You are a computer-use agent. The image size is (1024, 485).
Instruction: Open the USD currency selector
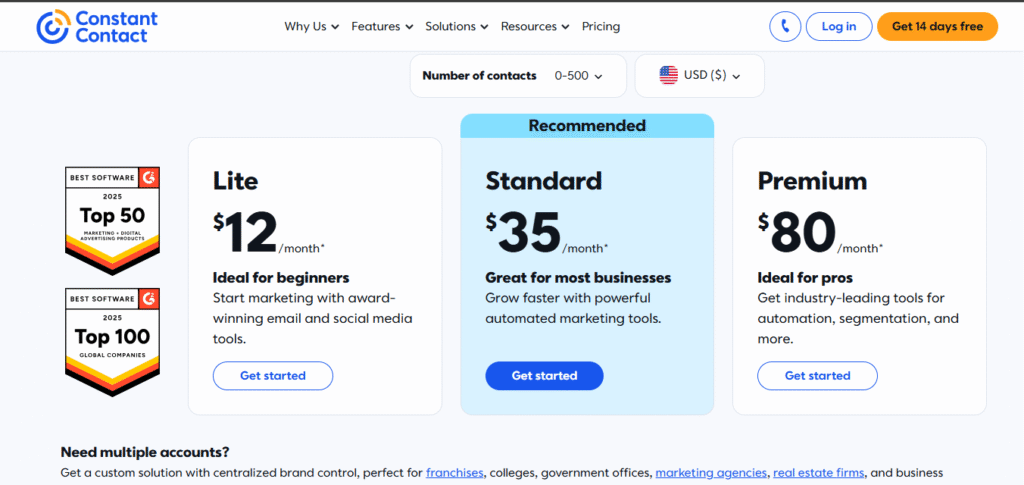(x=700, y=76)
